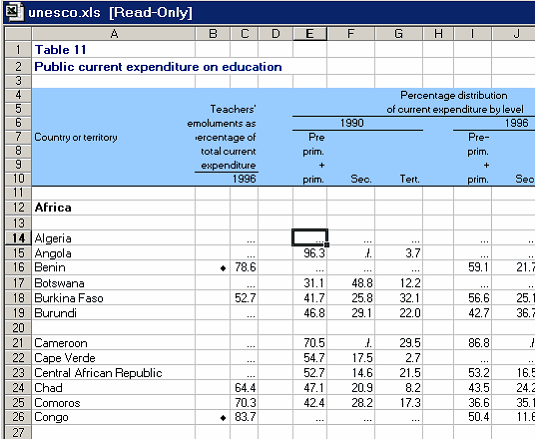The height and width of the screenshot is (439, 535).
Task: Click the '1990' year header
Action: pyautogui.click(x=352, y=123)
